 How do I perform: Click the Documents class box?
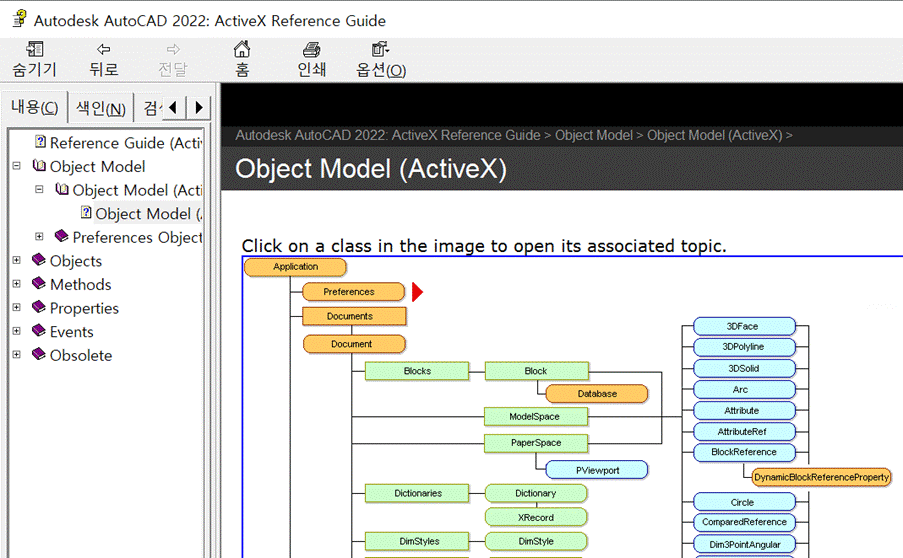354,316
